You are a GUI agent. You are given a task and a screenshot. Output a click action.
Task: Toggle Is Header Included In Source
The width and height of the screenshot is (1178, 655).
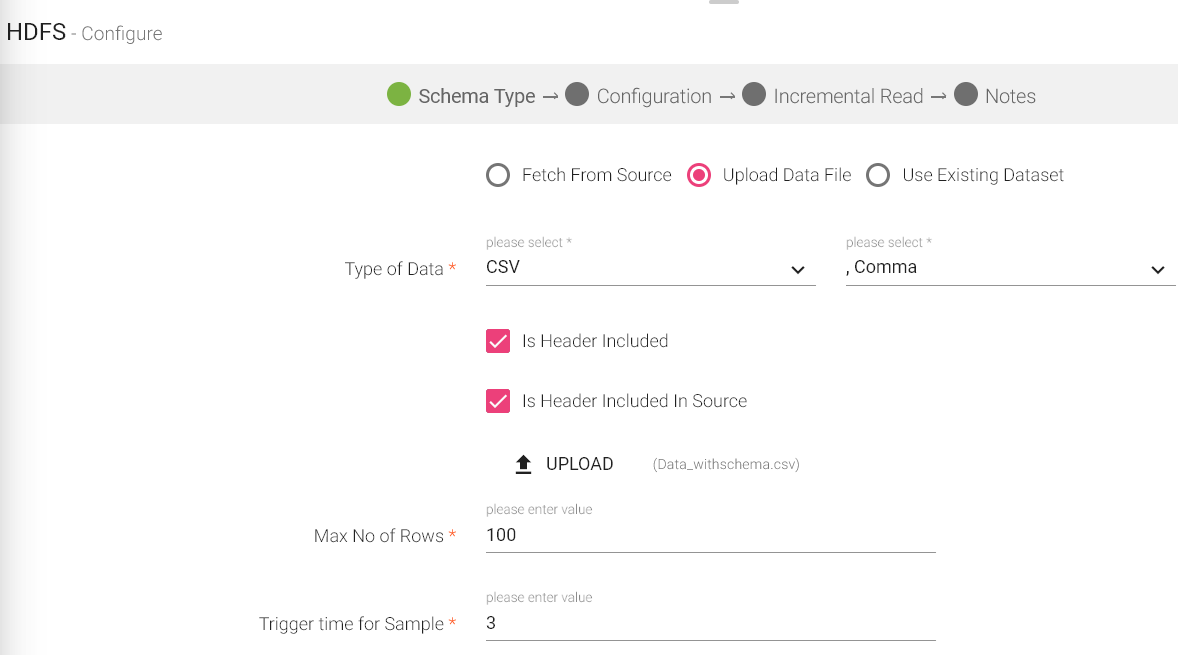pyautogui.click(x=498, y=401)
